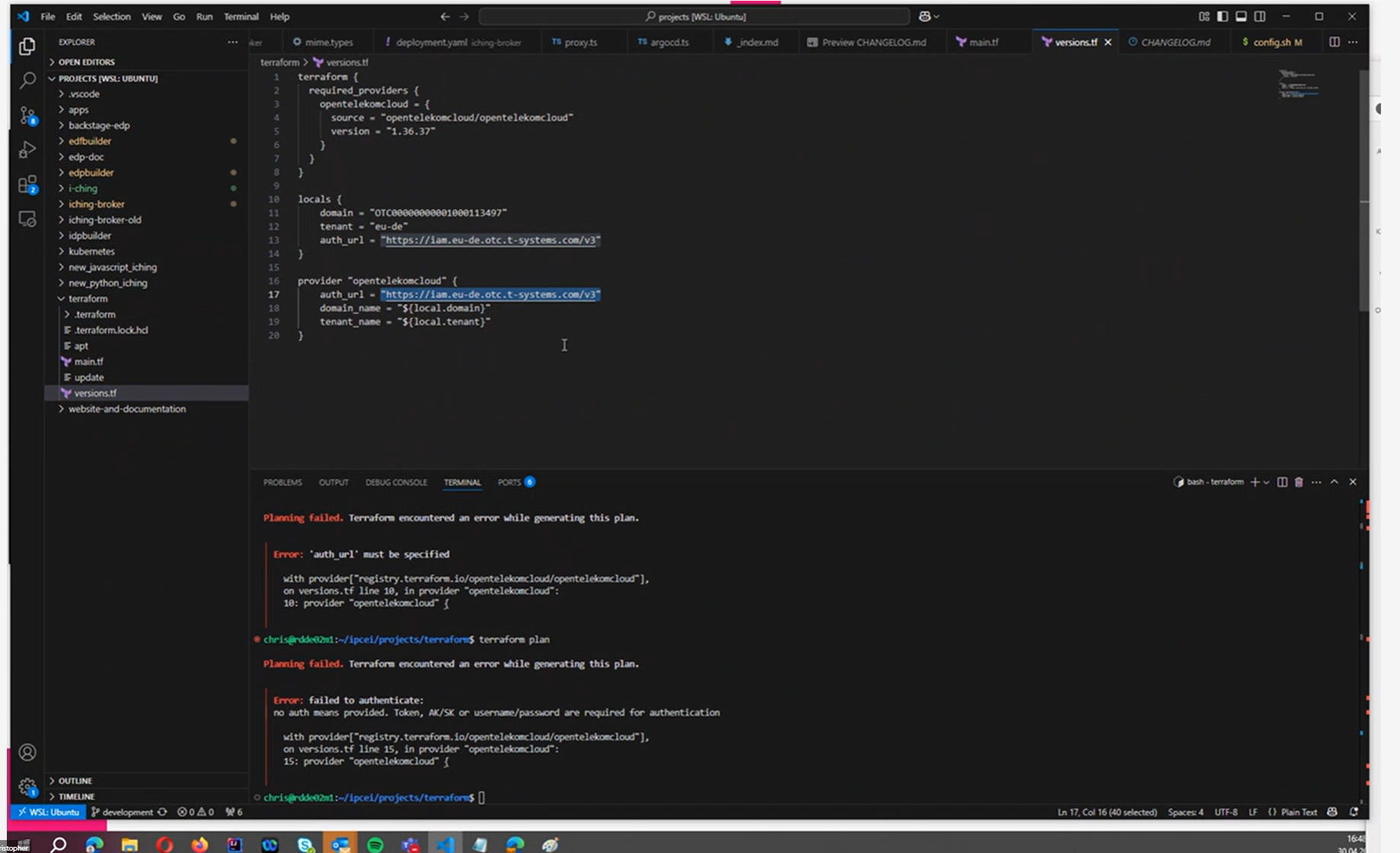Click the development branch in status bar
This screenshot has width=1400, height=853.
pyautogui.click(x=122, y=812)
